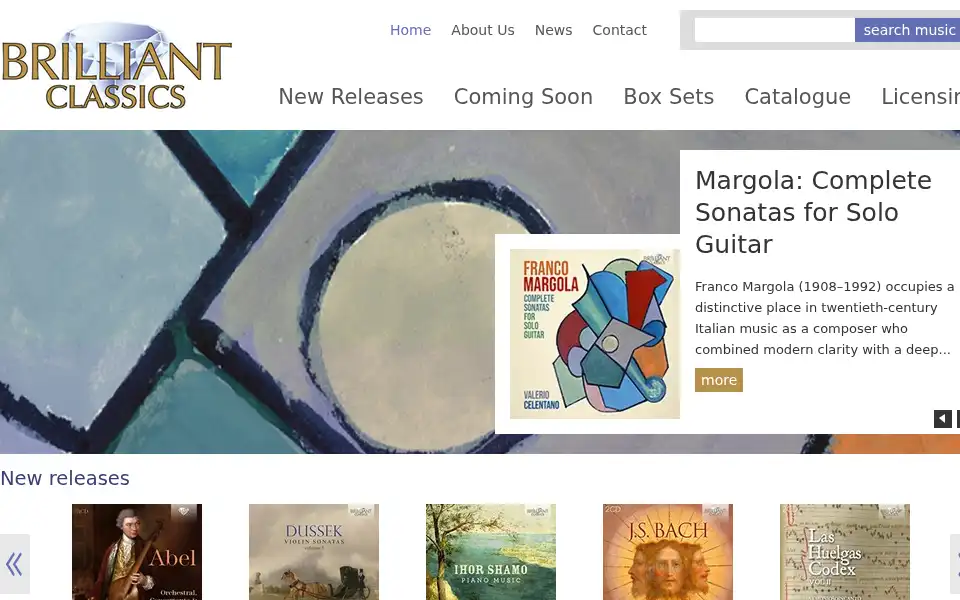Open Box Sets section
The height and width of the screenshot is (600, 960).
pyautogui.click(x=669, y=97)
